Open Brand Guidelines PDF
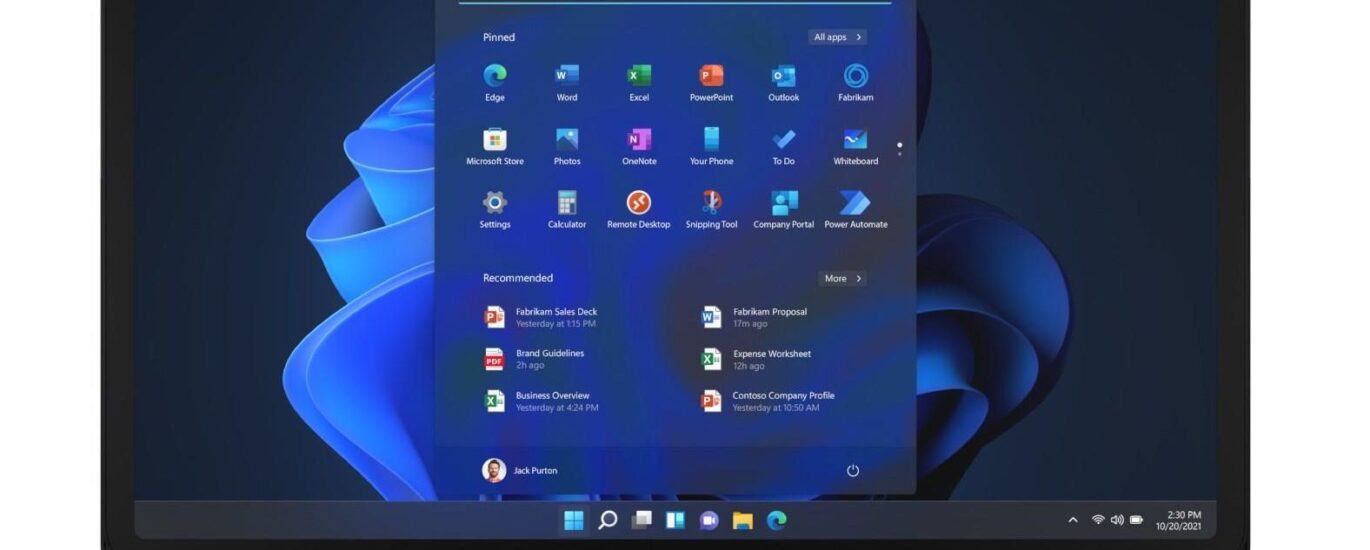The width and height of the screenshot is (1370, 550). click(x=534, y=359)
